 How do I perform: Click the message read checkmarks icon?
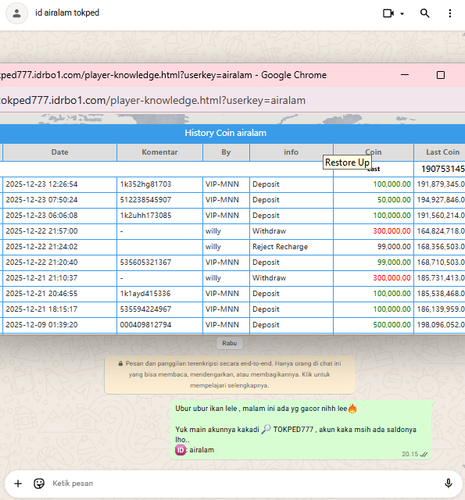click(424, 454)
